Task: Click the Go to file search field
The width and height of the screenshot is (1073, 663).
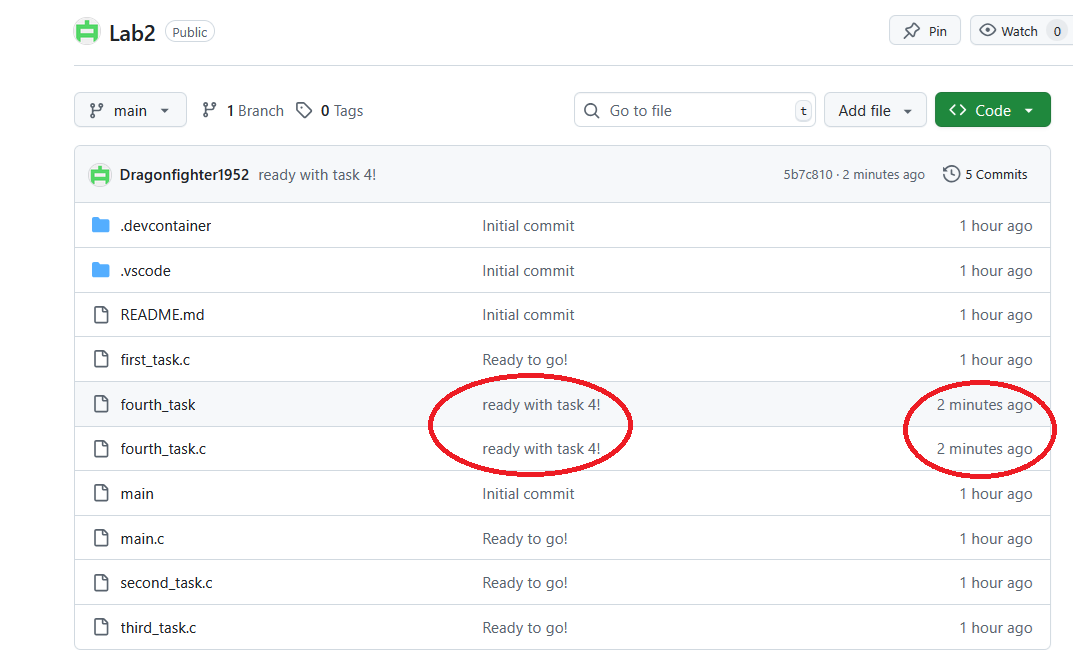Action: pyautogui.click(x=695, y=110)
